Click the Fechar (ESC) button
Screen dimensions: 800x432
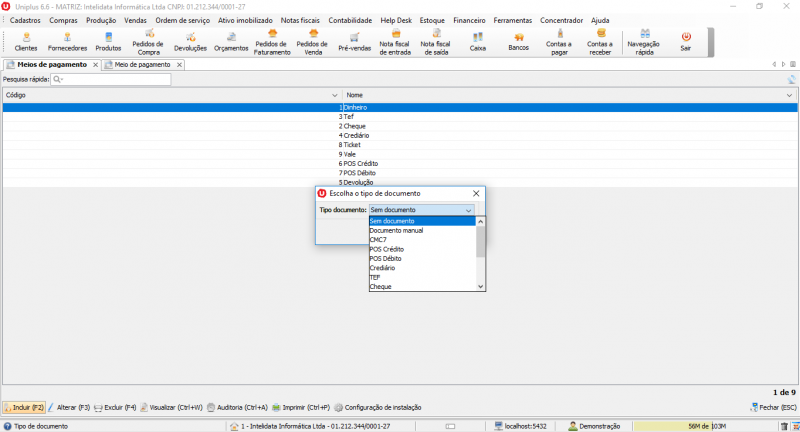click(773, 408)
